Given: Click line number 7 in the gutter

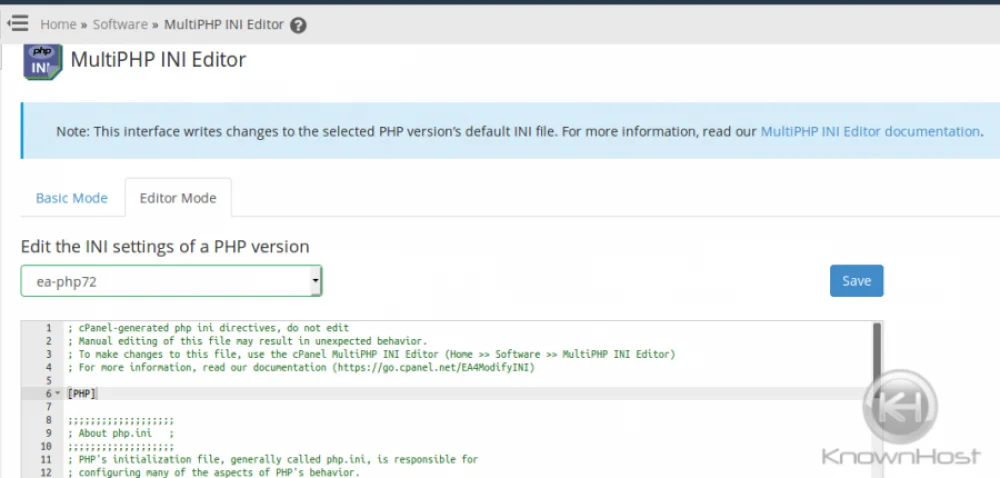Looking at the screenshot, I should pyautogui.click(x=48, y=407).
